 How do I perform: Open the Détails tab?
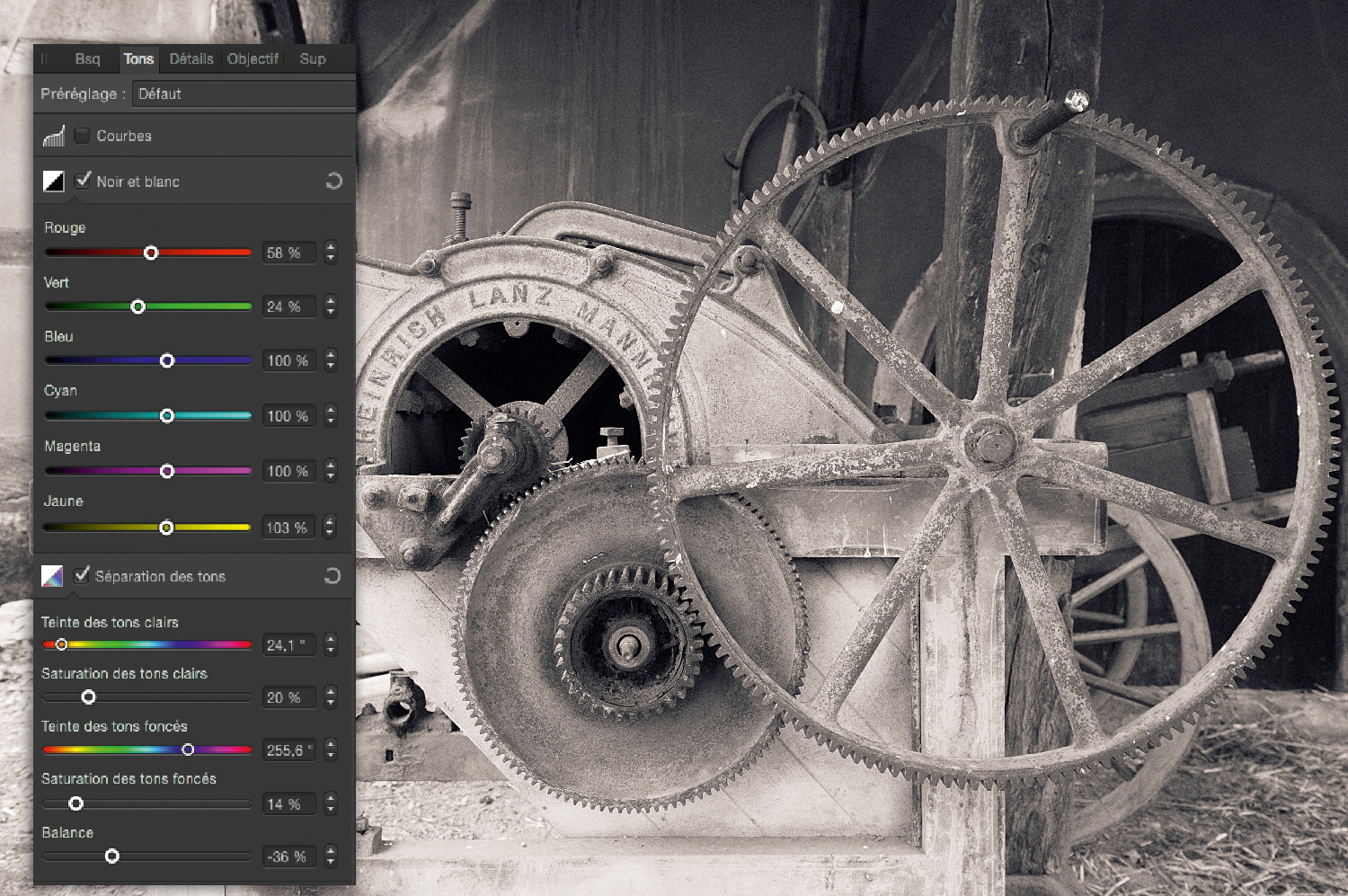[191, 58]
